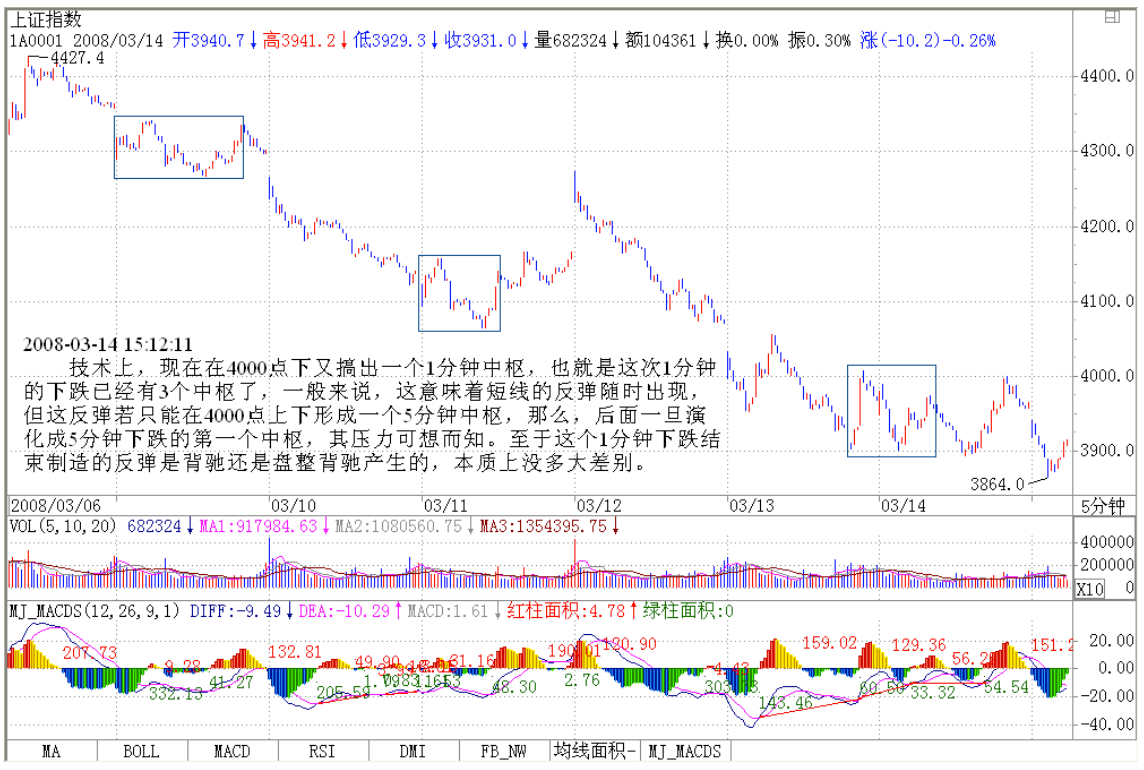1144x770 pixels.
Task: Click the open price 开3940.7
Action: pyautogui.click(x=209, y=41)
